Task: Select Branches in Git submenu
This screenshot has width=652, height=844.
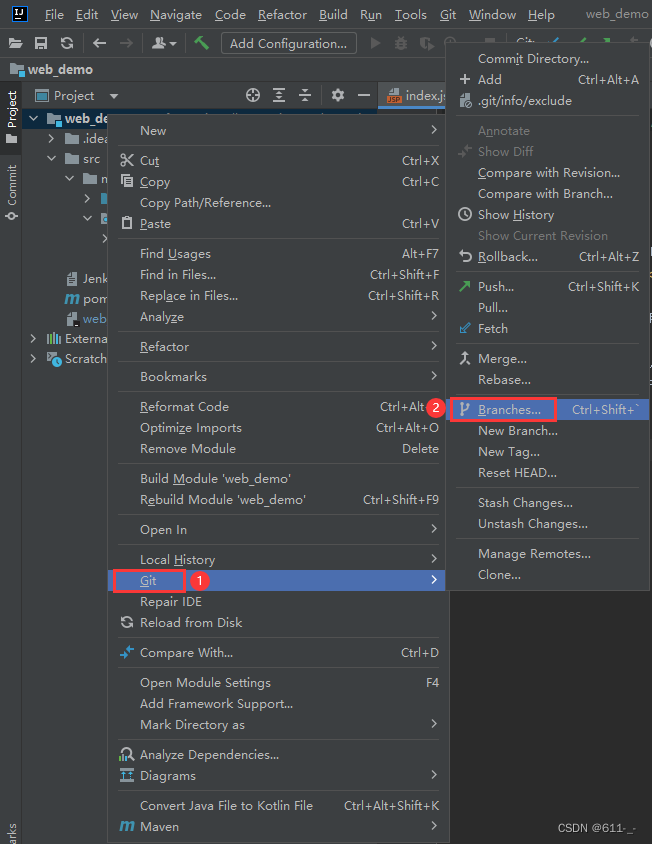Action: click(549, 410)
